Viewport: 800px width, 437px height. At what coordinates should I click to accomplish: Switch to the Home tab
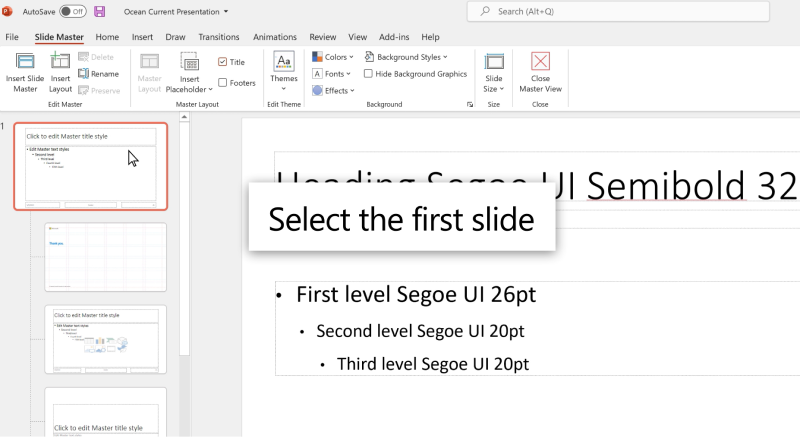click(x=107, y=37)
